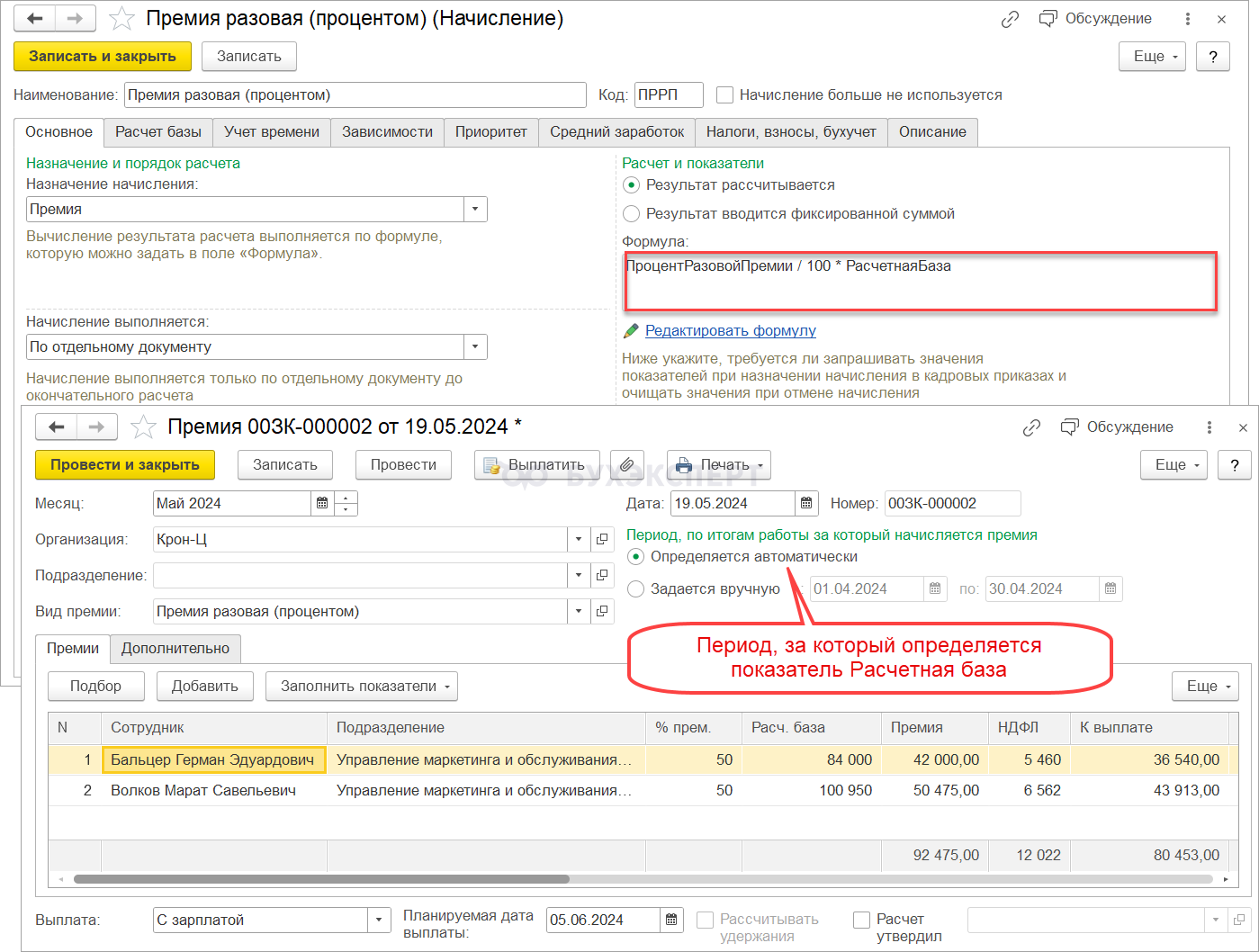Switch to 'Расчет базы' tab

coord(158,132)
